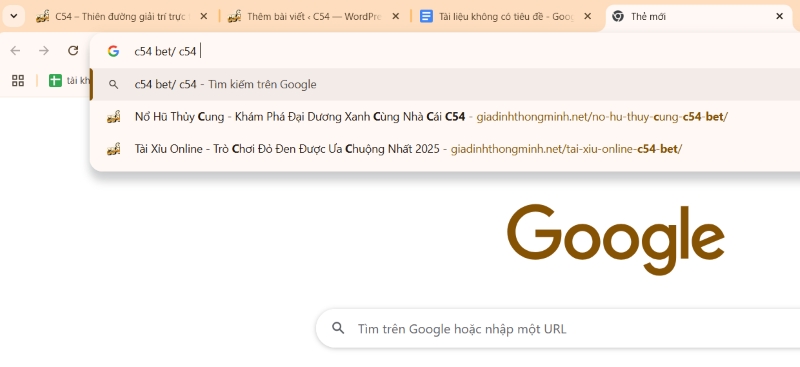Close the Thẻ mới tab
The width and height of the screenshot is (800, 367).
779,16
